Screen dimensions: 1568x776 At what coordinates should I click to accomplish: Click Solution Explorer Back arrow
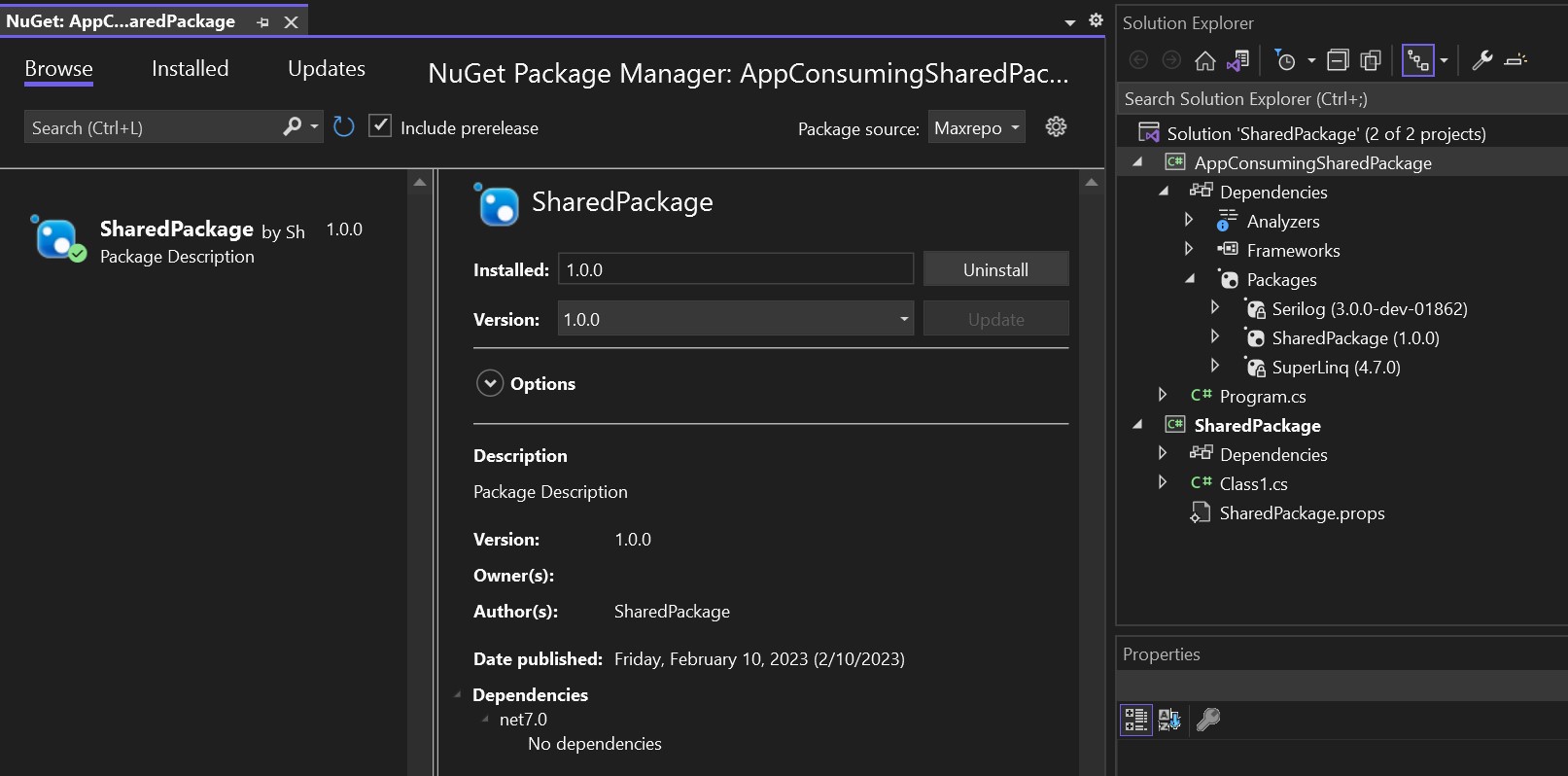(1139, 60)
